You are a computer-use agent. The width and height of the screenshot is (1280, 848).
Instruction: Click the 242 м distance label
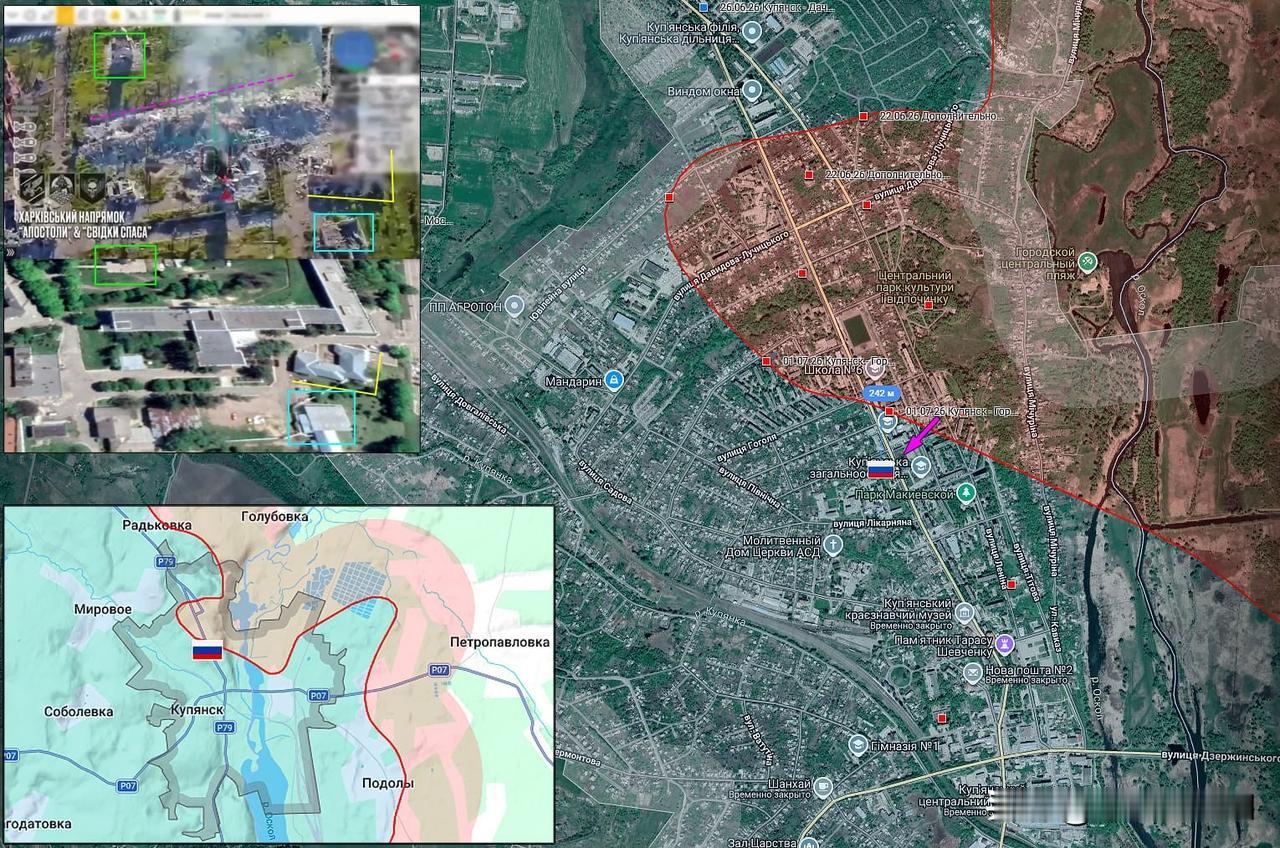pos(881,394)
